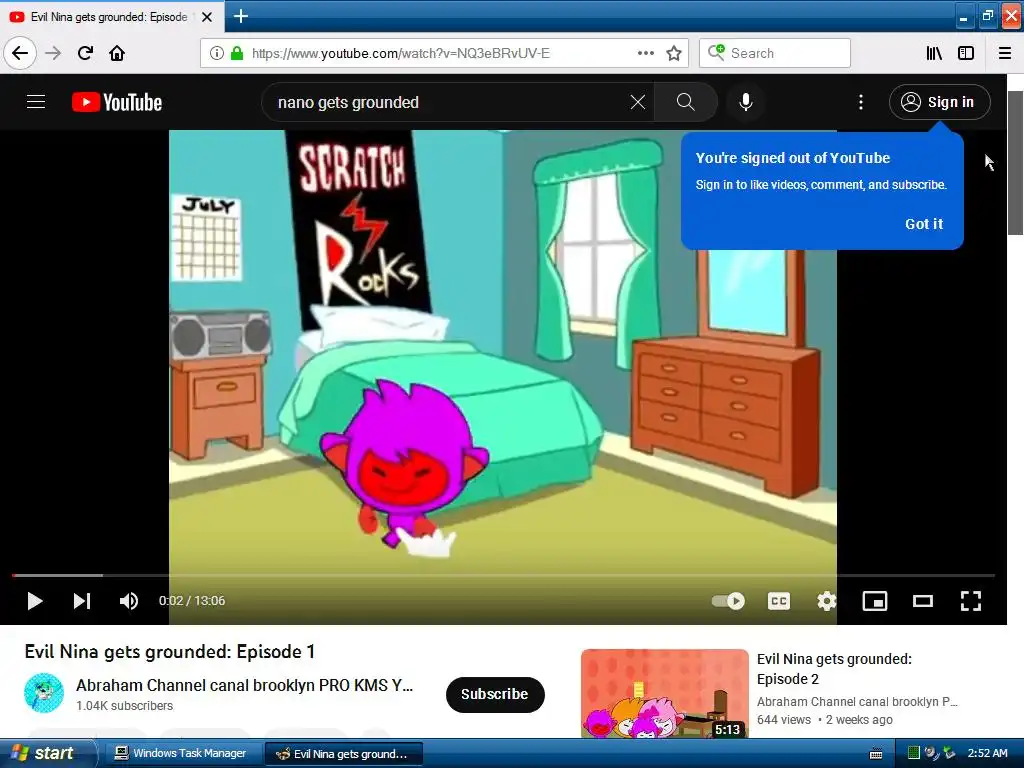Image resolution: width=1024 pixels, height=768 pixels.
Task: Click the Firefox search box
Action: (x=775, y=53)
